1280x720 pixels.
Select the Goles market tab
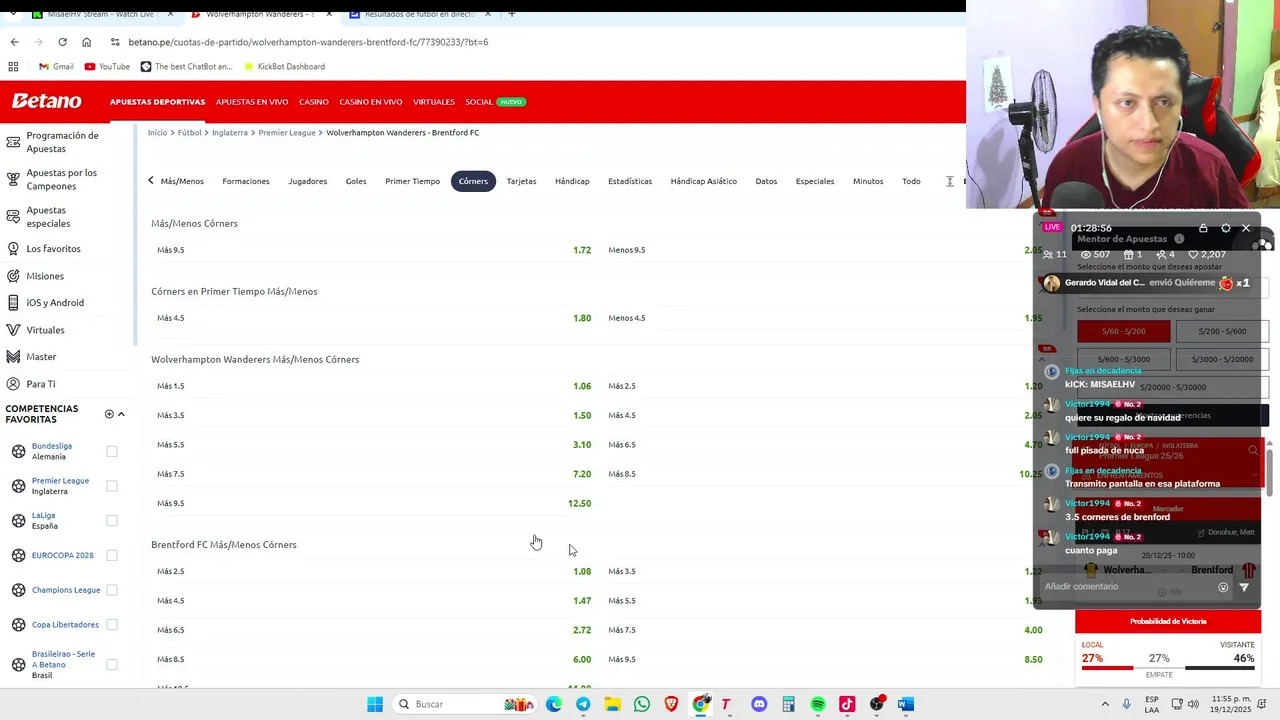coord(356,181)
